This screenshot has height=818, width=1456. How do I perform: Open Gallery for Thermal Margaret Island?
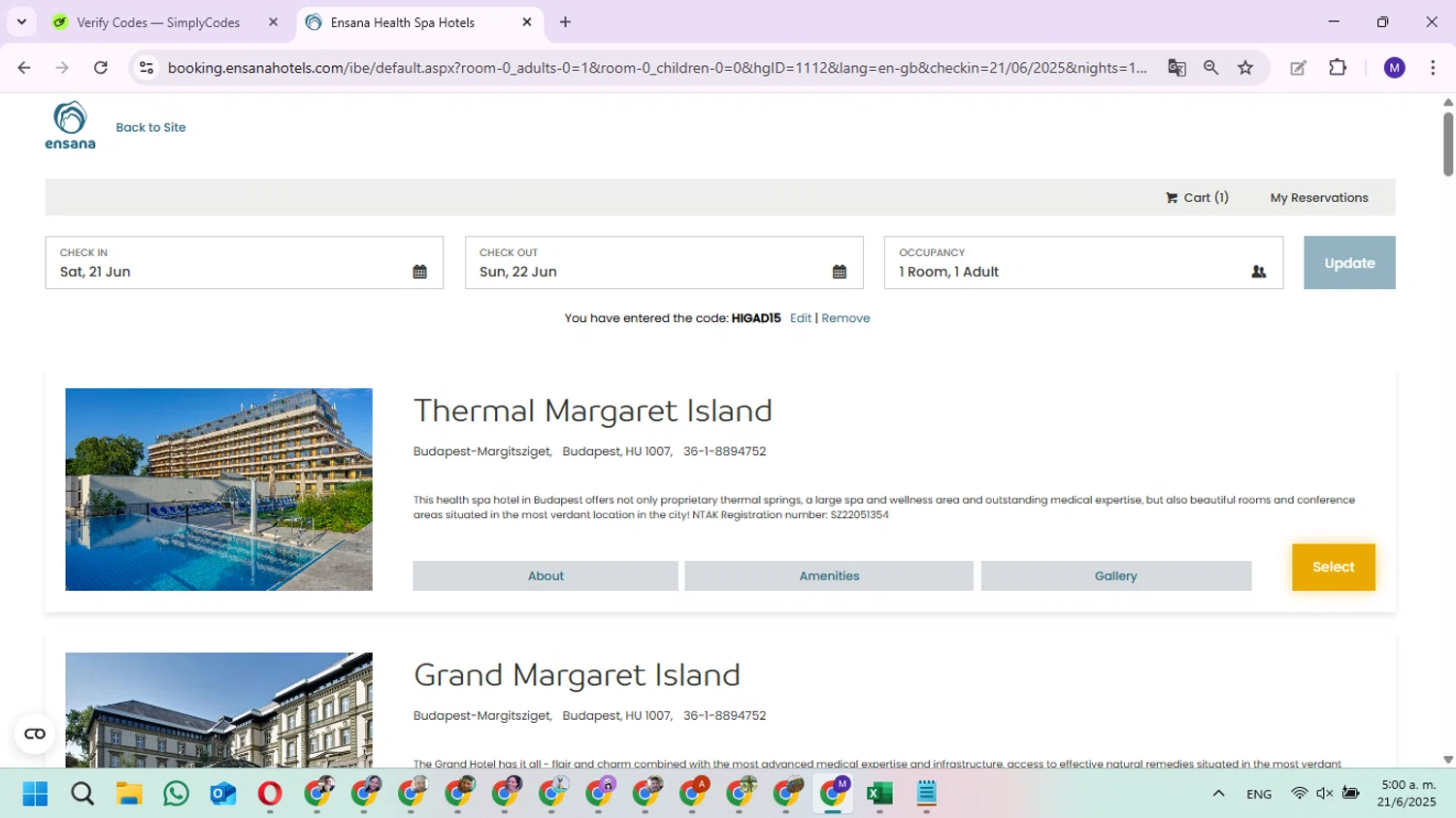pyautogui.click(x=1115, y=575)
